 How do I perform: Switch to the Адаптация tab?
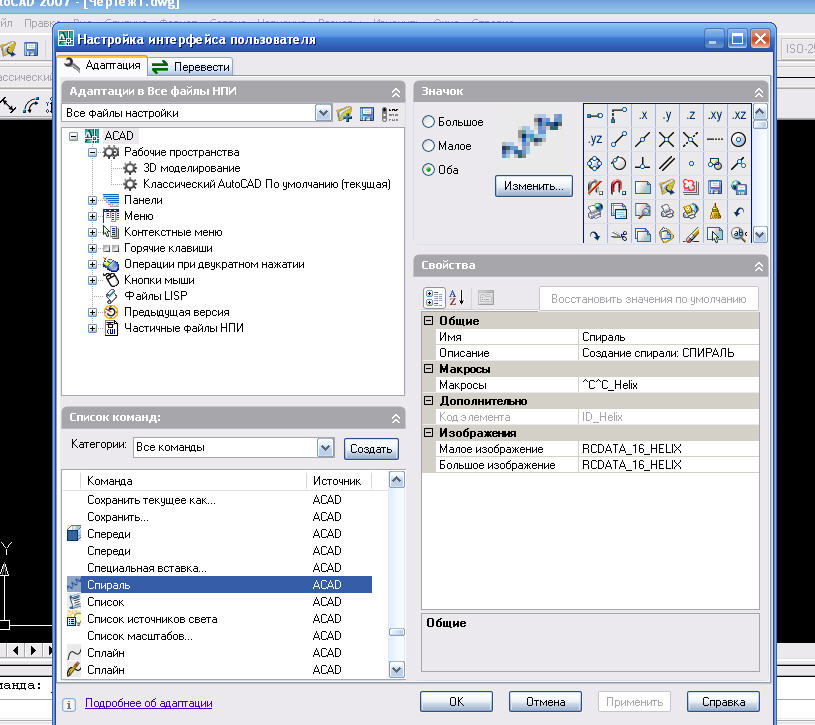point(102,65)
